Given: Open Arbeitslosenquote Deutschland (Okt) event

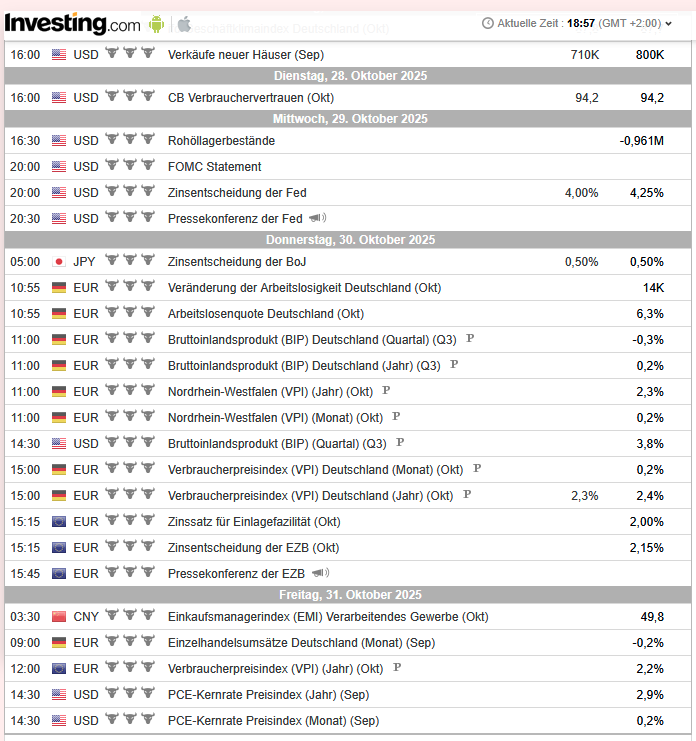Looking at the screenshot, I should pyautogui.click(x=266, y=314).
